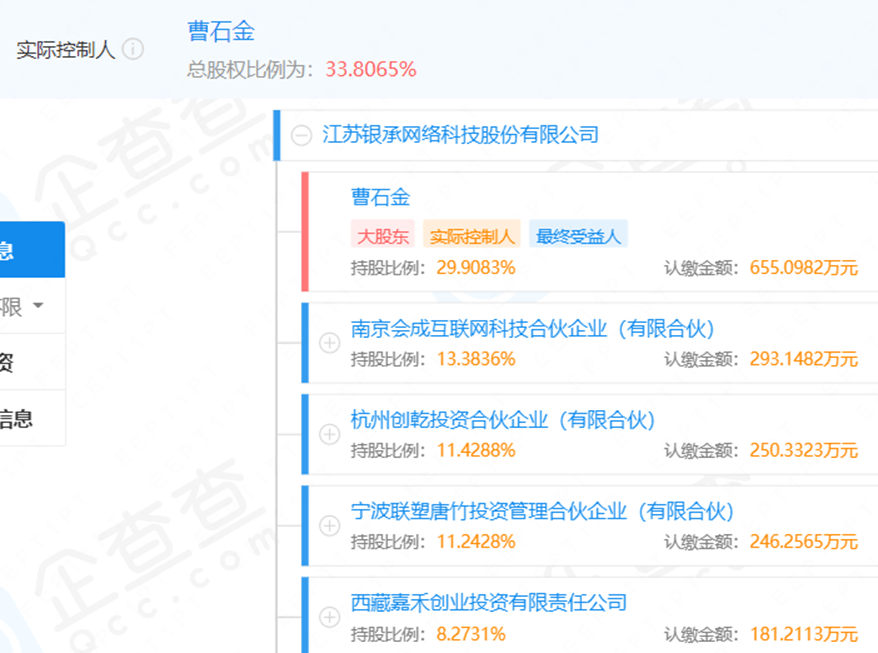The image size is (878, 653).
Task: Click the info icon beside 实际控制人 label
Action: pyautogui.click(x=133, y=50)
